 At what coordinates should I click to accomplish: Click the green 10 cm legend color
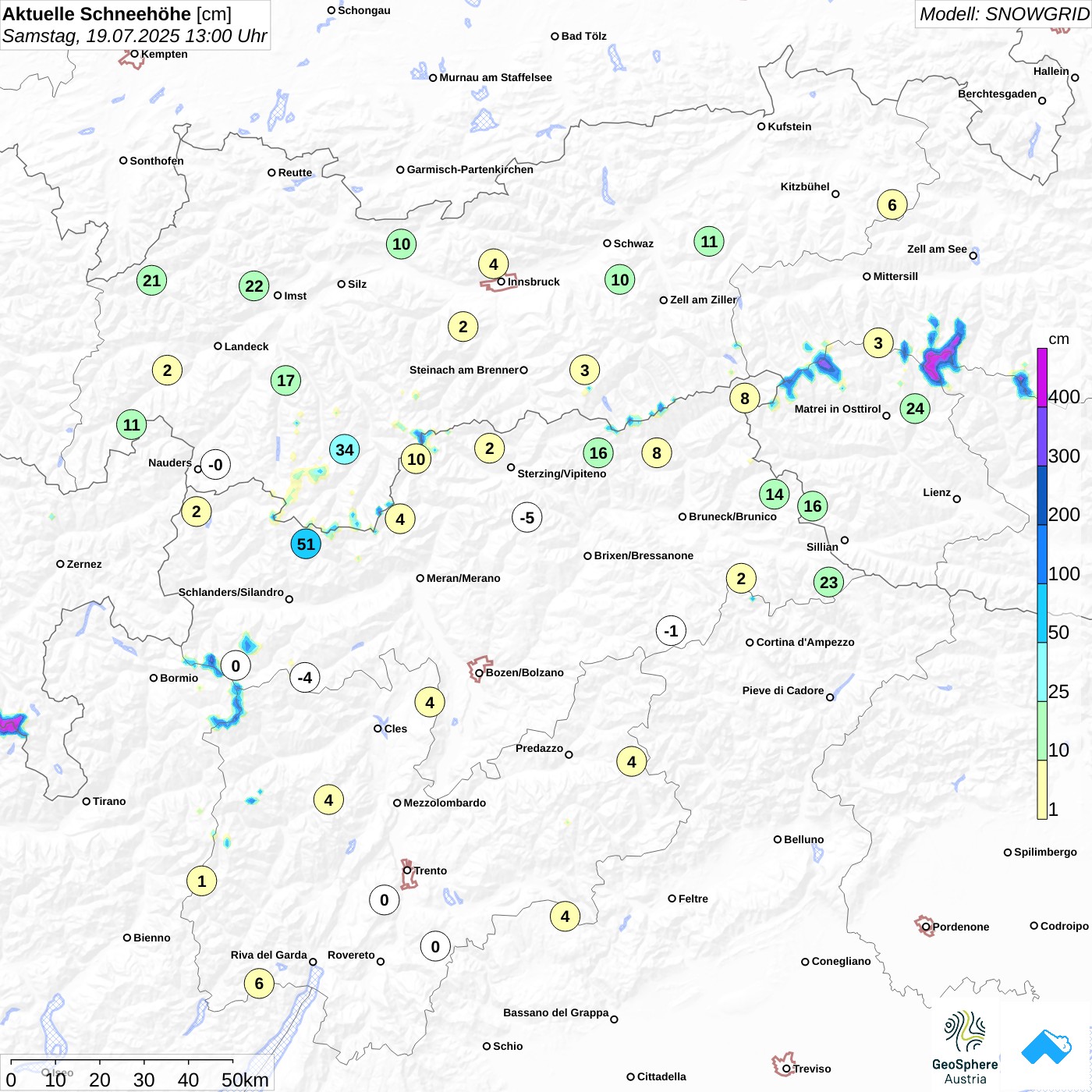tap(1042, 731)
